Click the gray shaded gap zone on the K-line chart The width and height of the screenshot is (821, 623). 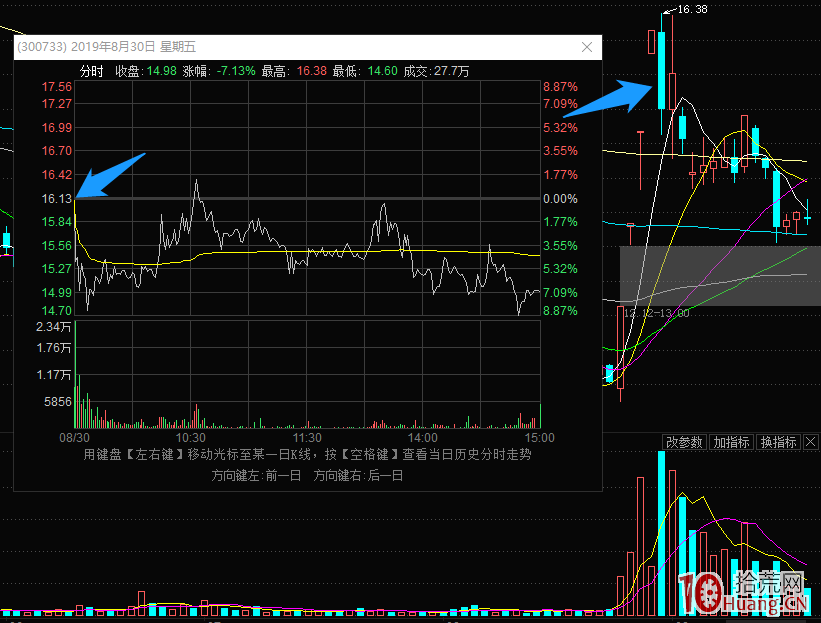tap(720, 276)
